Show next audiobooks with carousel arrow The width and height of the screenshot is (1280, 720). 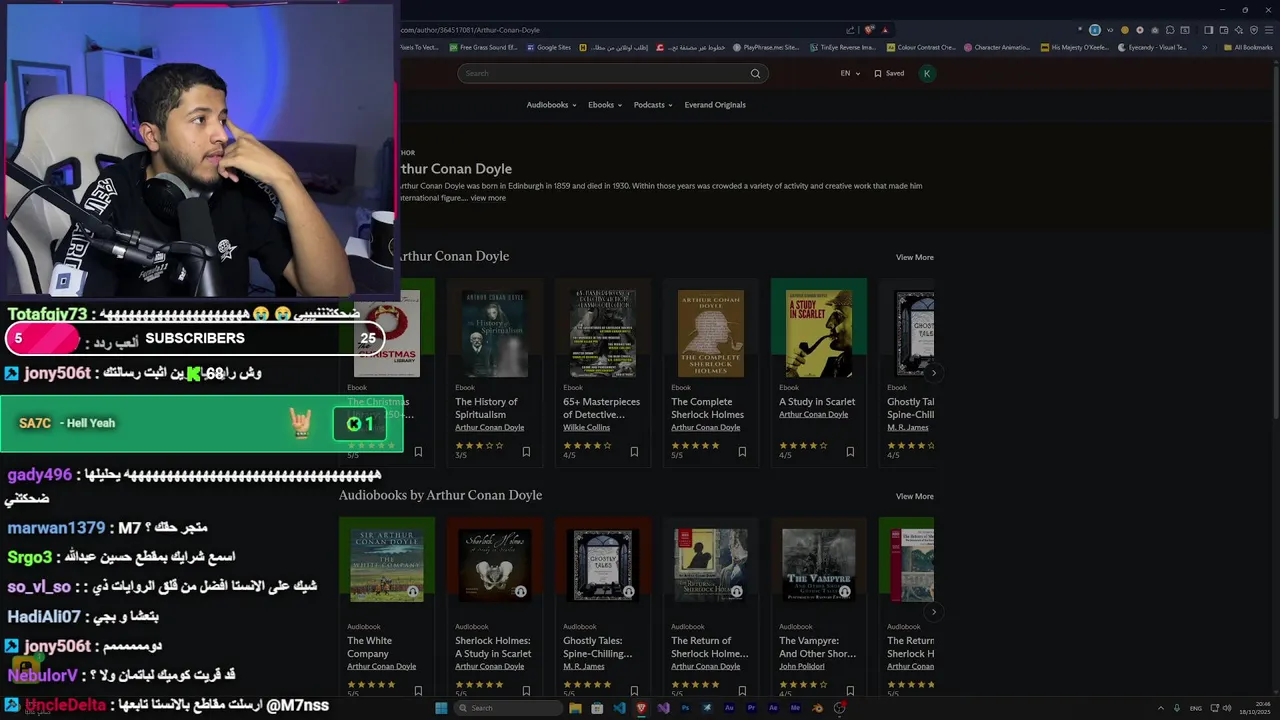coord(933,612)
